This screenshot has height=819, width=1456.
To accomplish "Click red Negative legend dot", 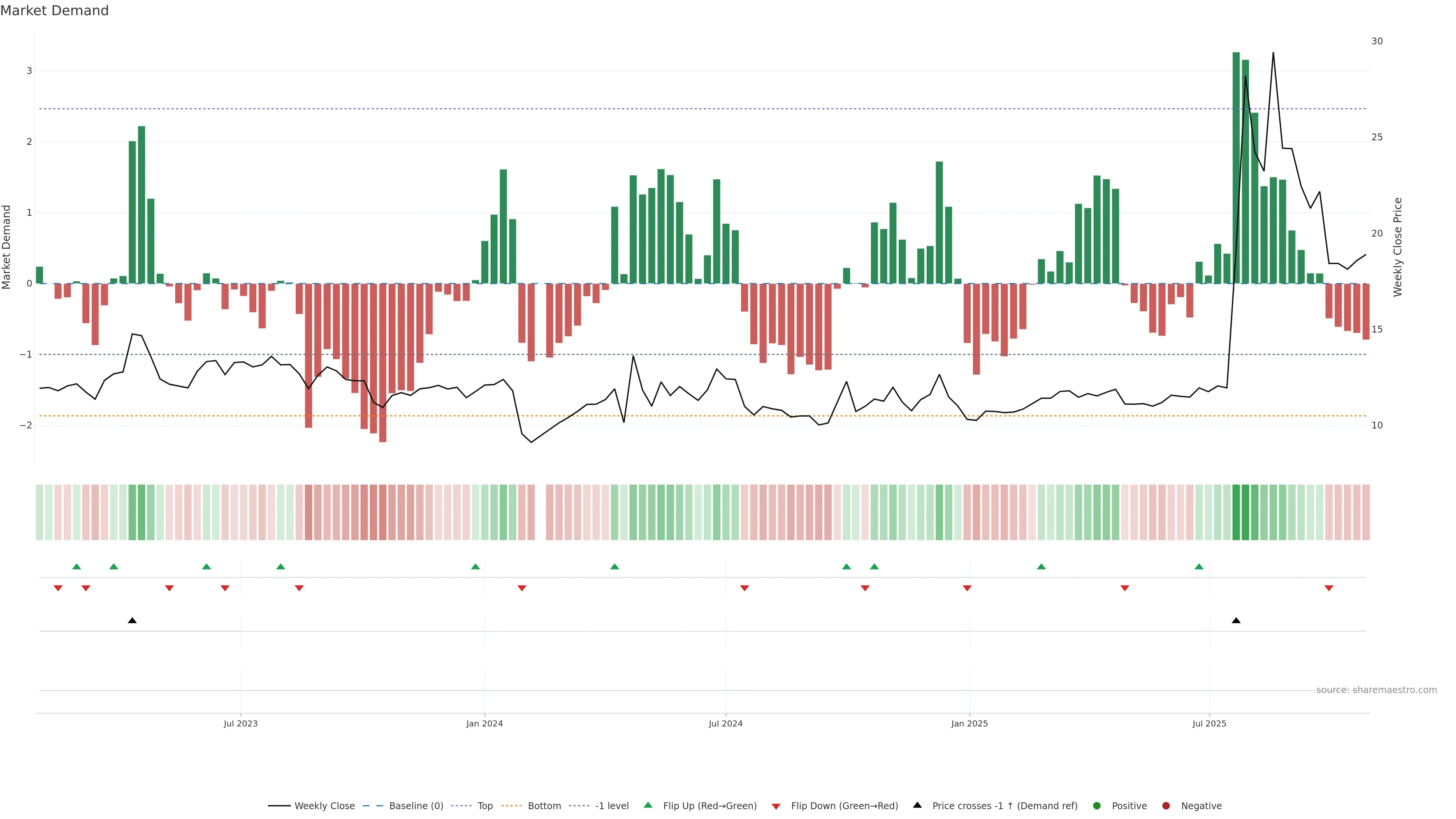I will coord(1166,805).
